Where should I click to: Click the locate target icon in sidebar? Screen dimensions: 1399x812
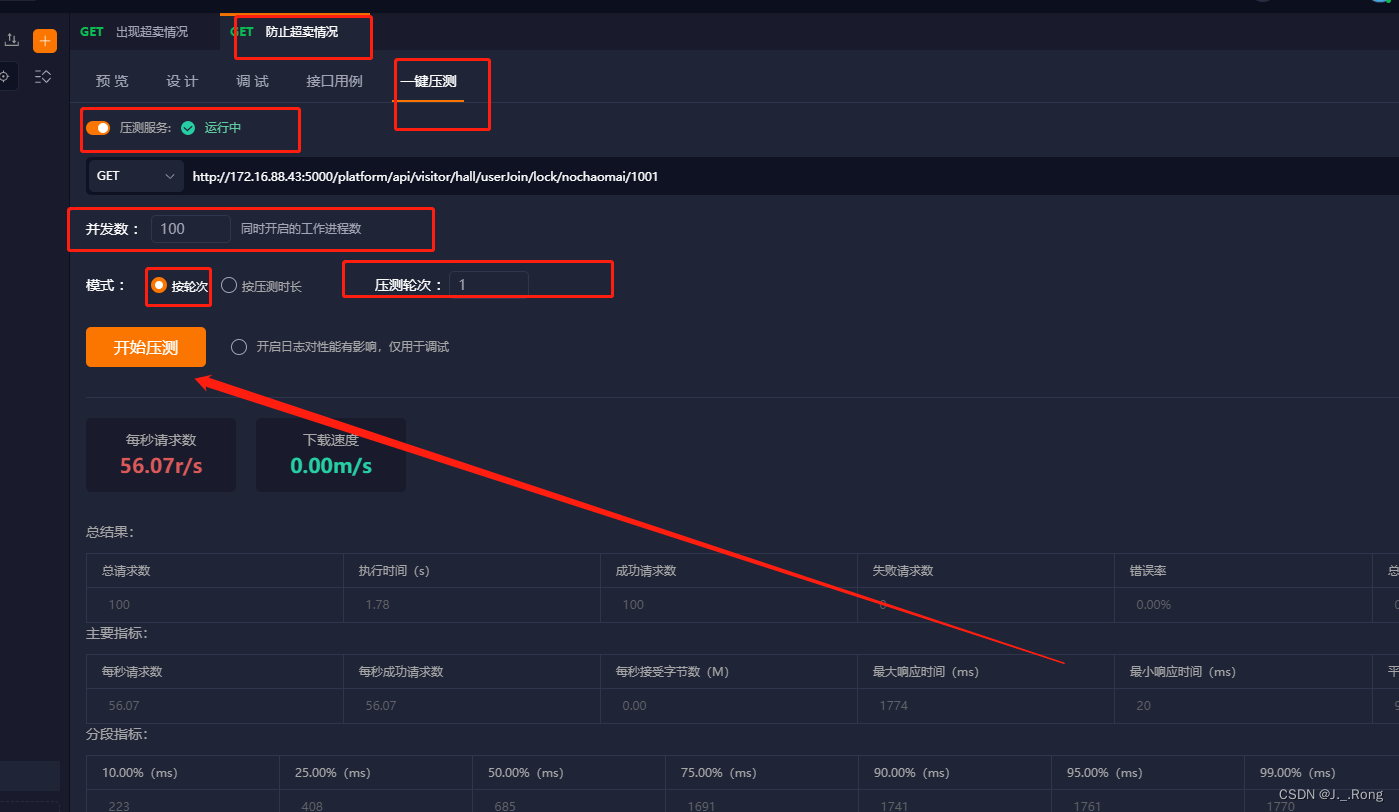tap(5, 76)
